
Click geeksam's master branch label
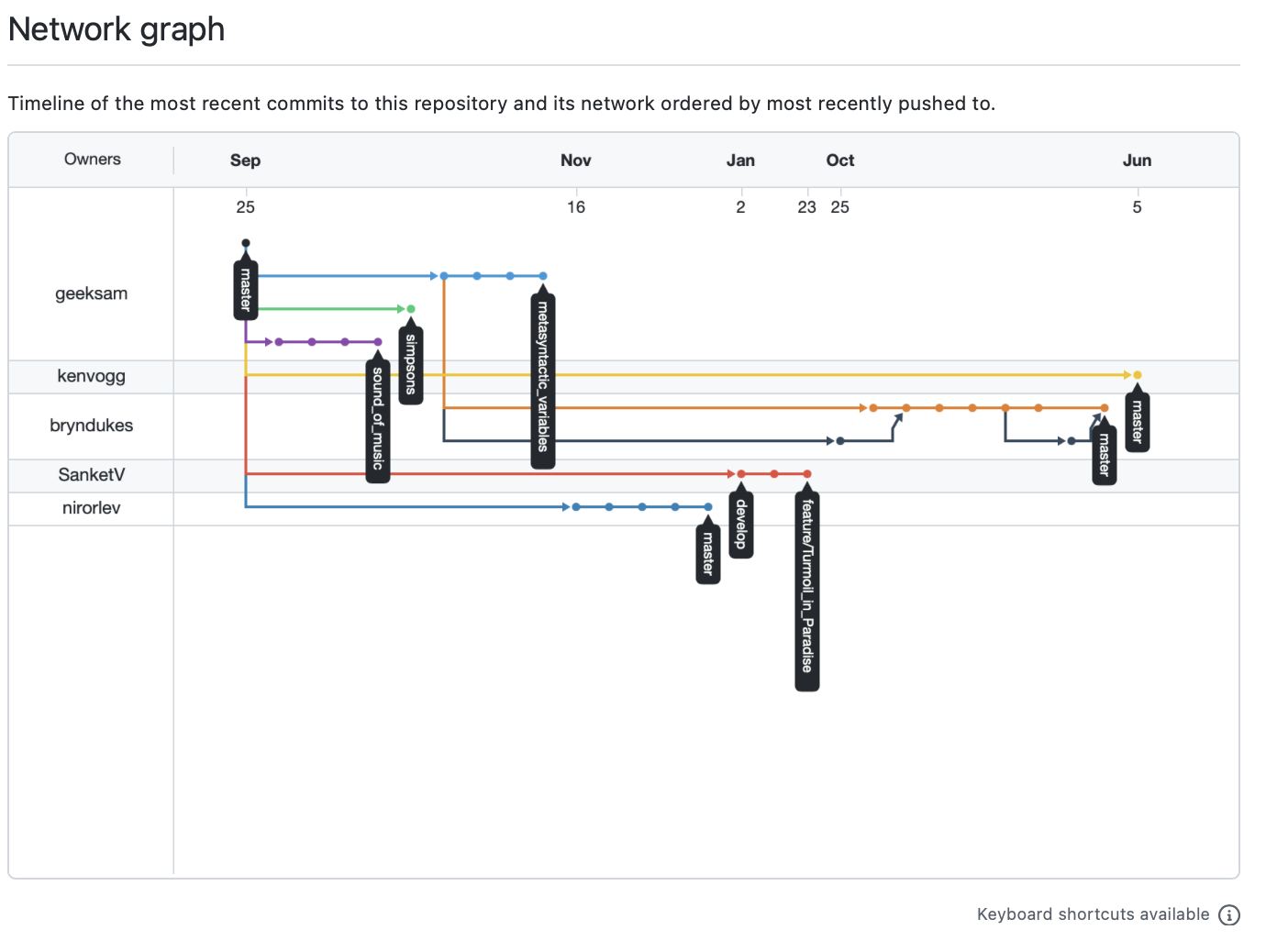click(246, 290)
